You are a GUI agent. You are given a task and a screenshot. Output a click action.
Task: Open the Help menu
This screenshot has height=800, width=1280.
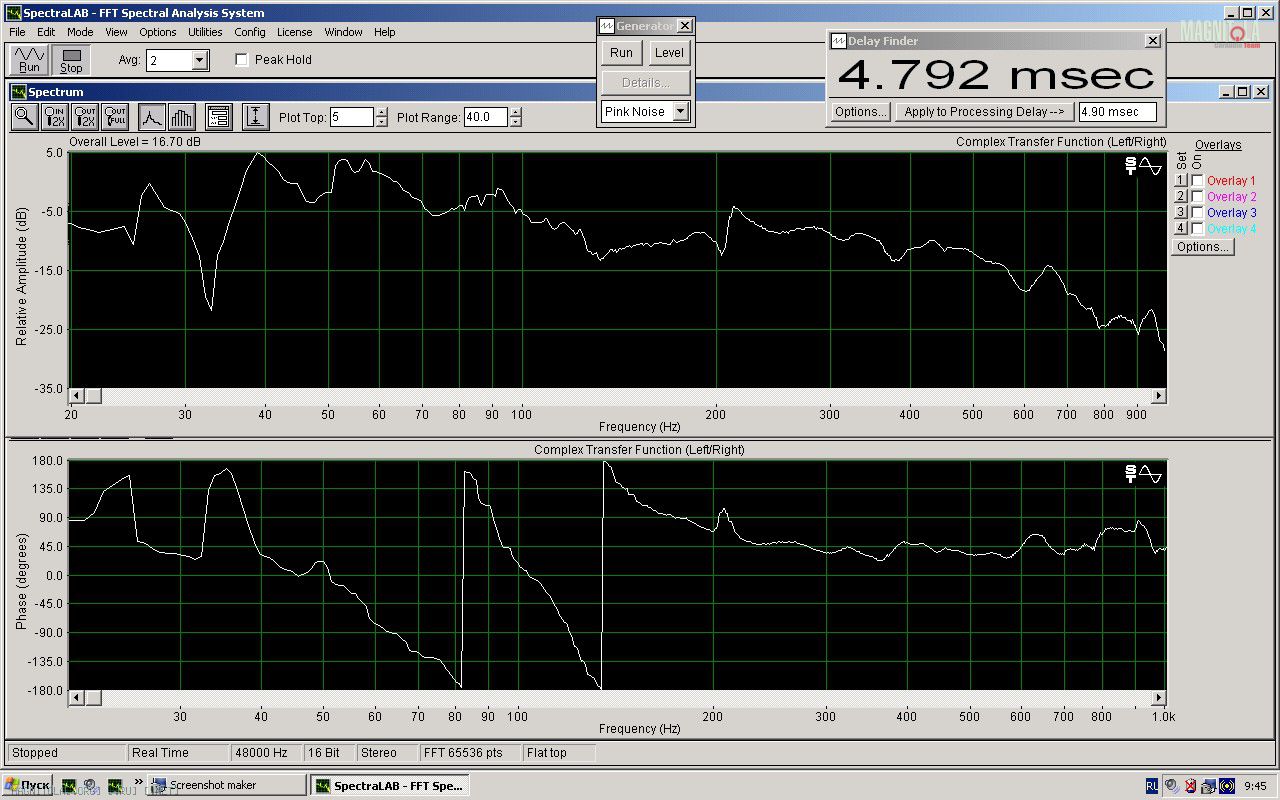tap(385, 32)
